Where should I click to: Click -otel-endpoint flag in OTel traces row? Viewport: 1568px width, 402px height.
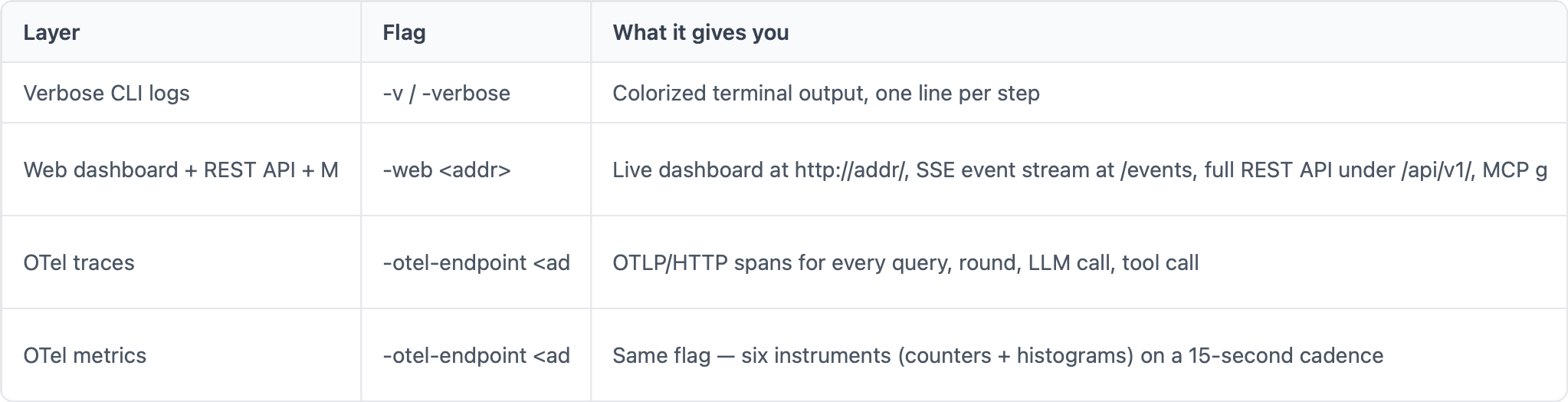[x=476, y=262]
